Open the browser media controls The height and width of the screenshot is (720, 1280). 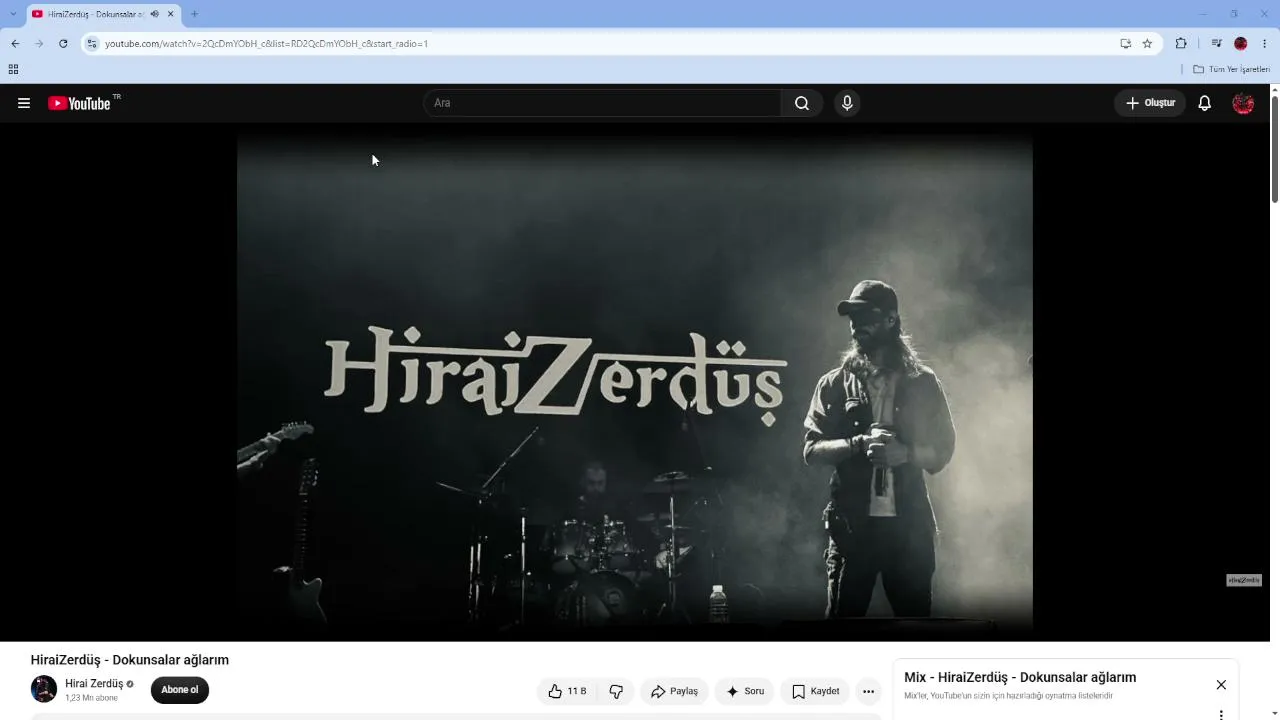point(1216,43)
